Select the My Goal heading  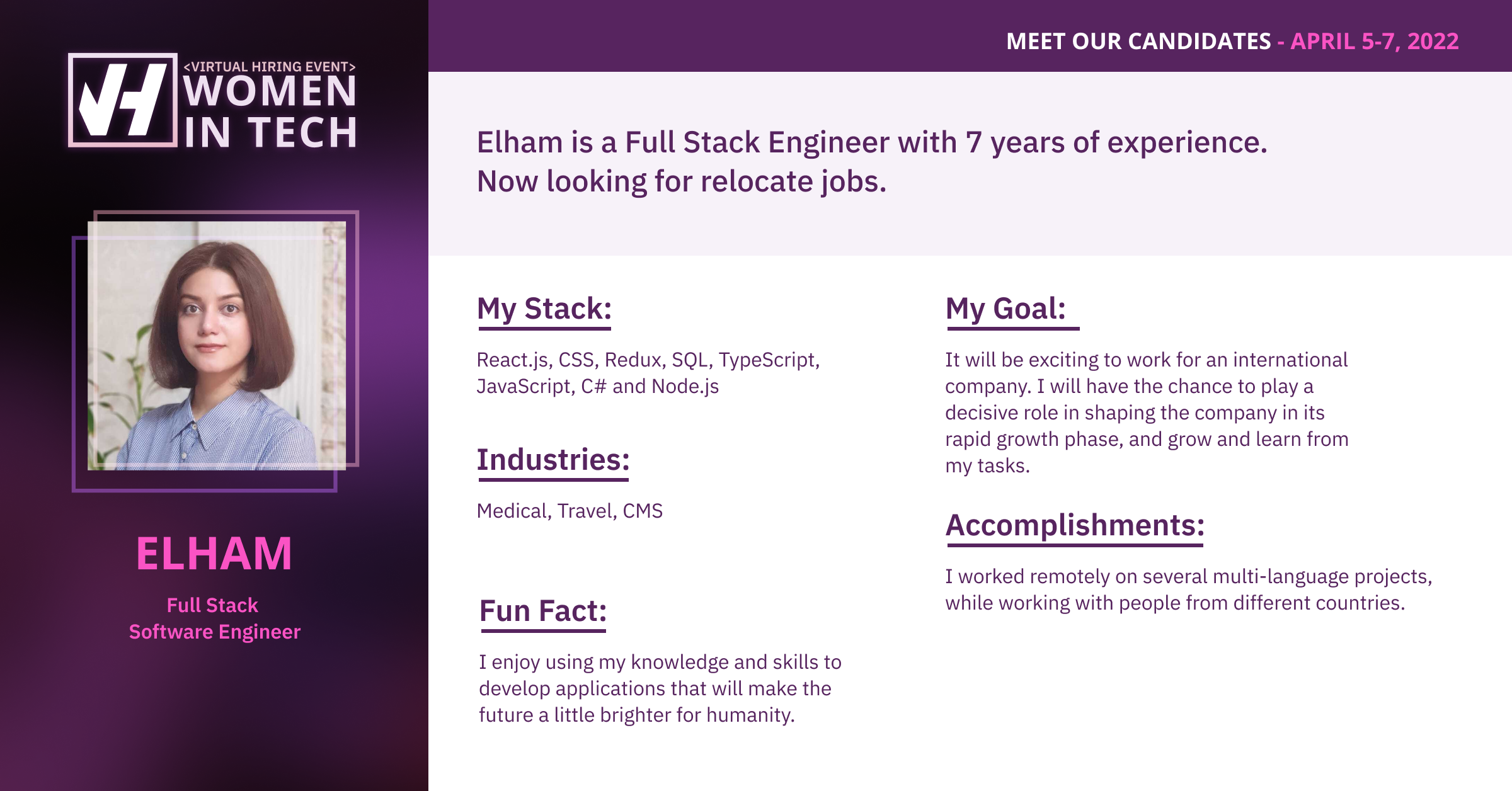click(1005, 309)
